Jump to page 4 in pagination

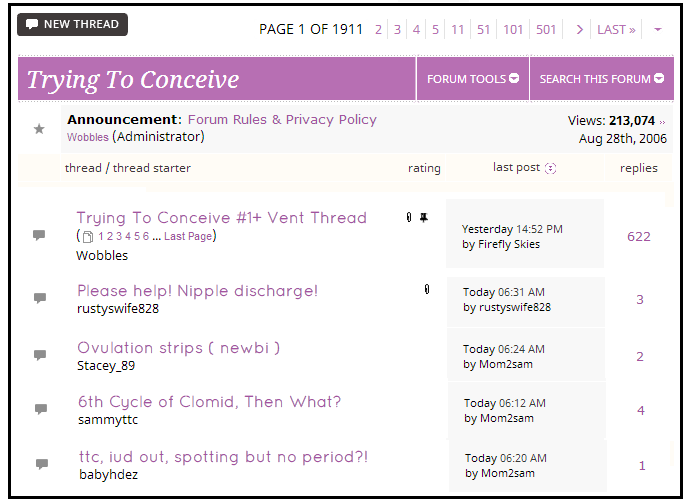(x=416, y=30)
